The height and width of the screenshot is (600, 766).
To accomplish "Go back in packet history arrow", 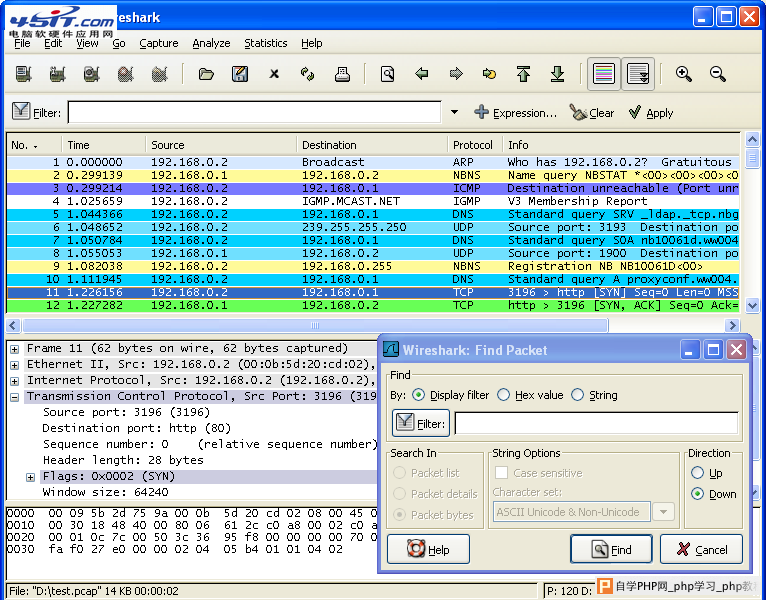I will pos(422,74).
